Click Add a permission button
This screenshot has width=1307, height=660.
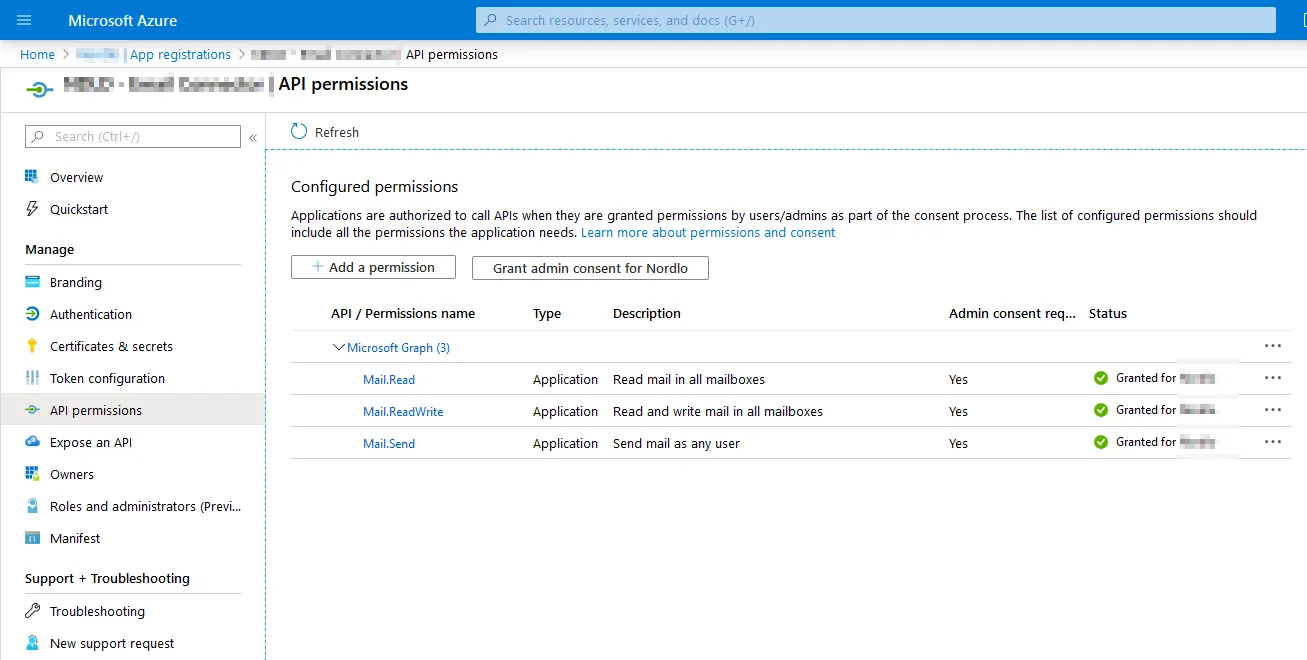point(373,267)
